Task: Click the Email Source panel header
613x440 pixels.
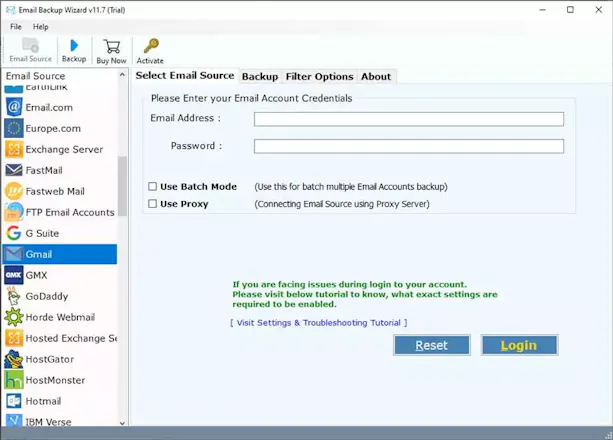Action: (36, 76)
